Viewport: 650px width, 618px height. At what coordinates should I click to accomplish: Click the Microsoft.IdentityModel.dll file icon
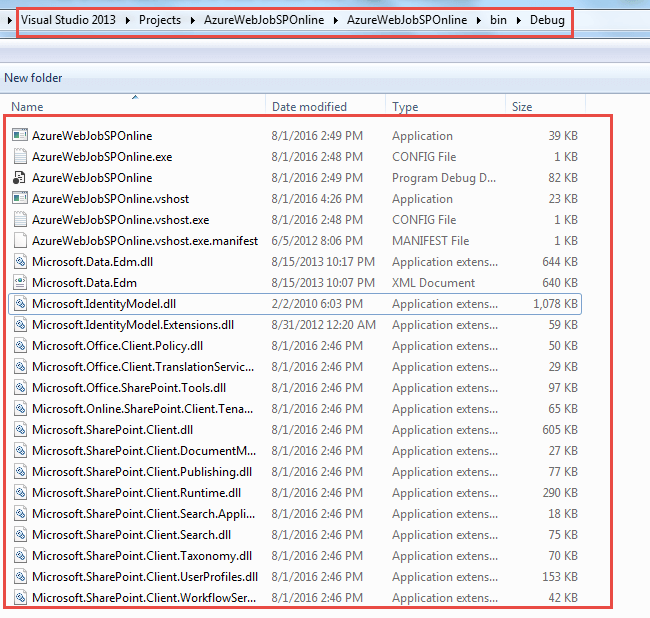(x=20, y=303)
